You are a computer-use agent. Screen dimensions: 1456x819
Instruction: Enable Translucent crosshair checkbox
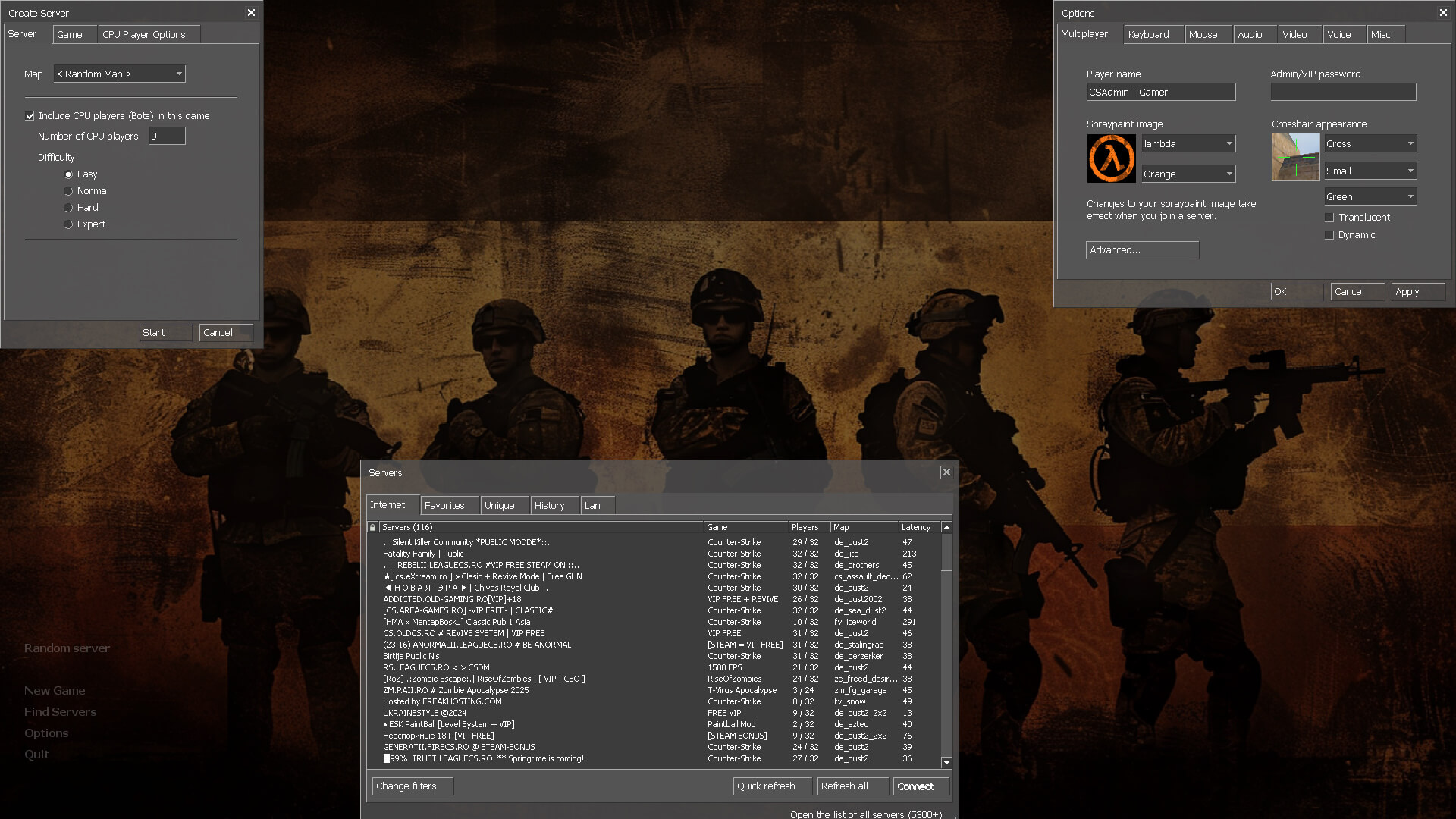pyautogui.click(x=1329, y=218)
